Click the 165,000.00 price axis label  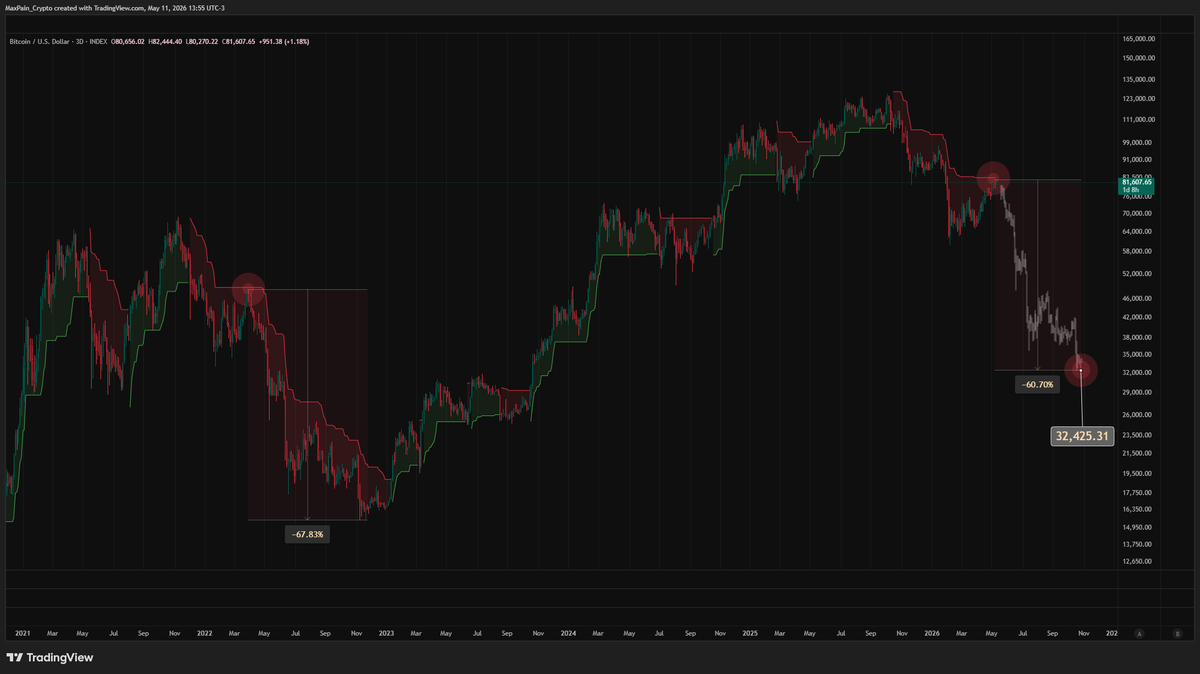(1140, 39)
